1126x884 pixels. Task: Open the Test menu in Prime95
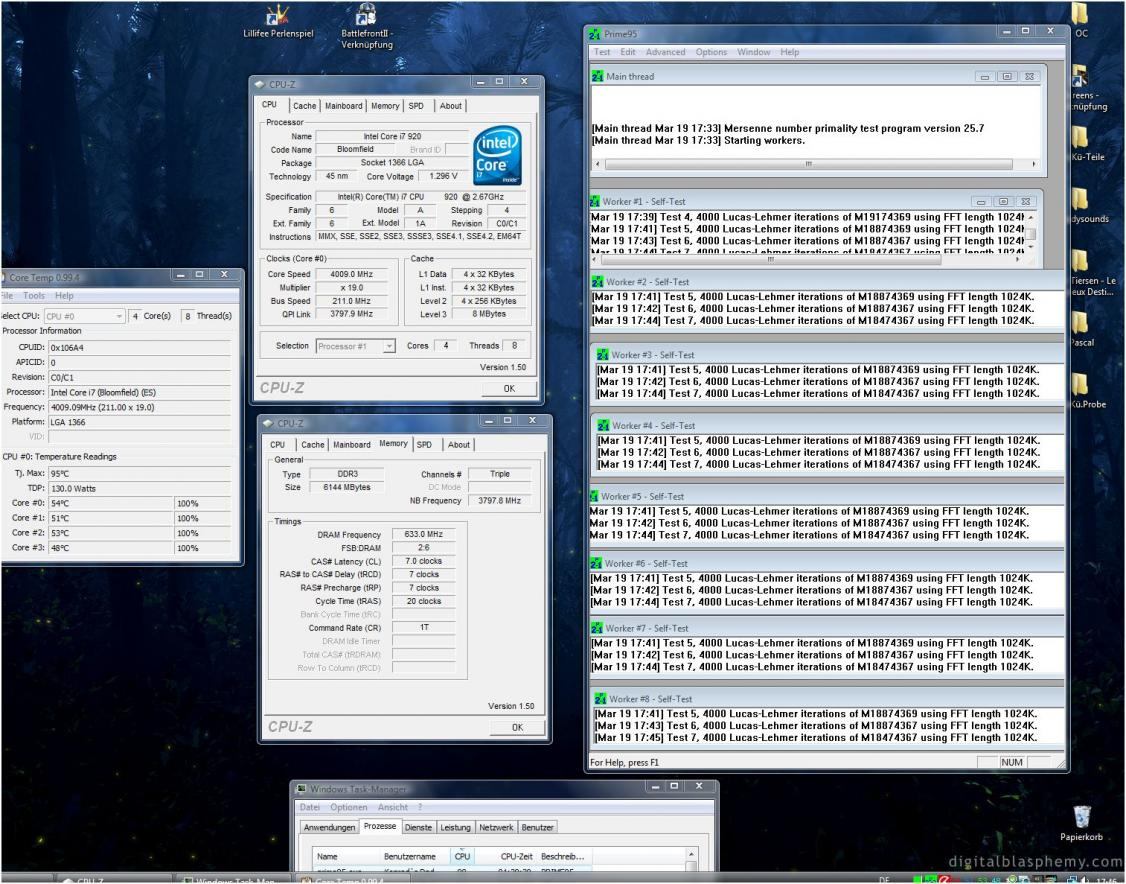602,52
